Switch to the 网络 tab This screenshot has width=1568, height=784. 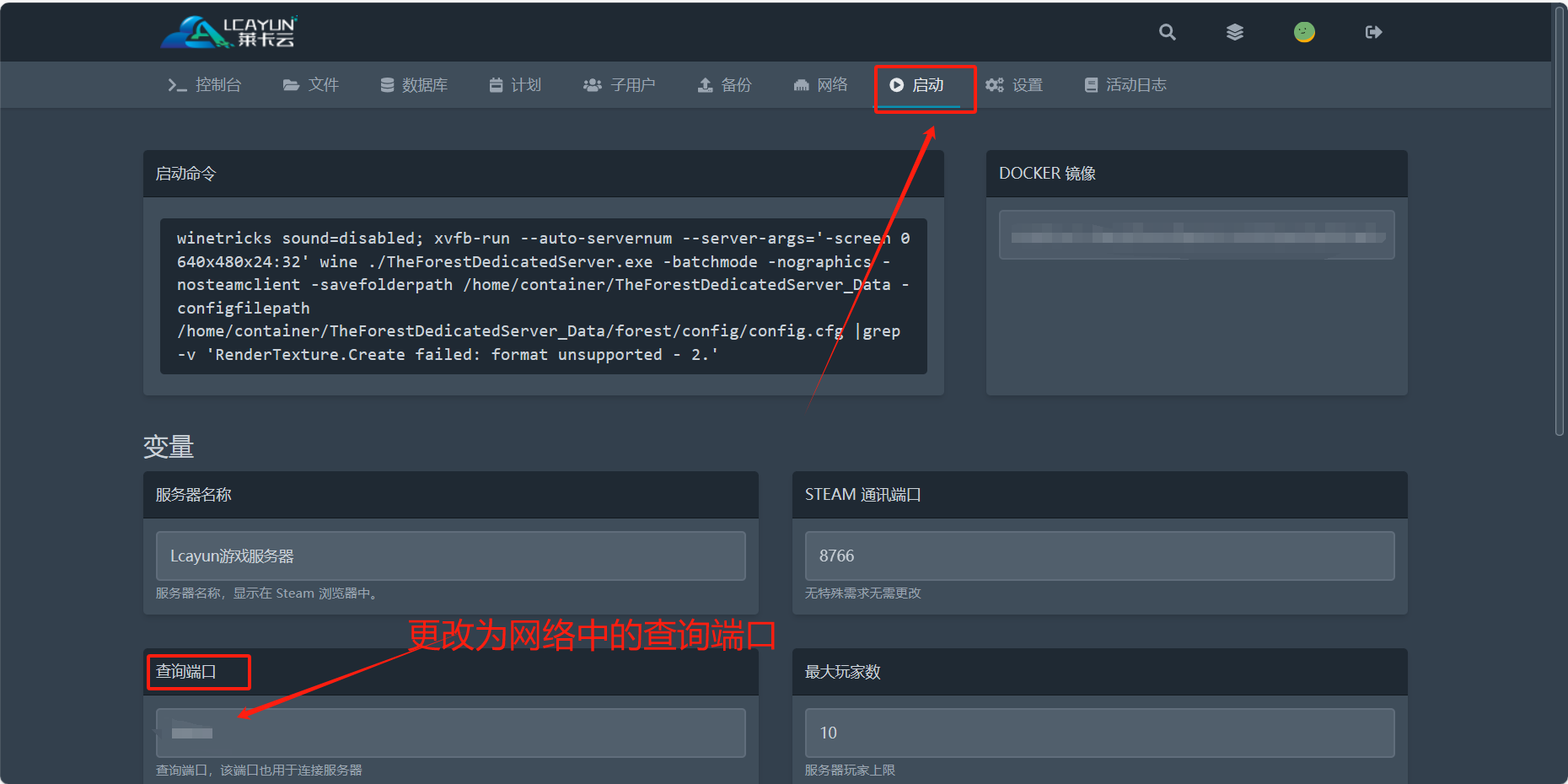820,85
